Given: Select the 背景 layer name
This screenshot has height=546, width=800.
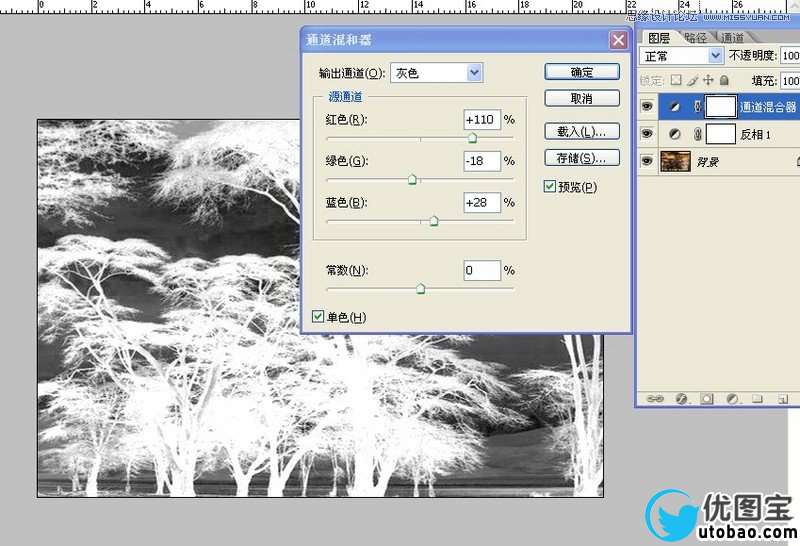Looking at the screenshot, I should [708, 162].
